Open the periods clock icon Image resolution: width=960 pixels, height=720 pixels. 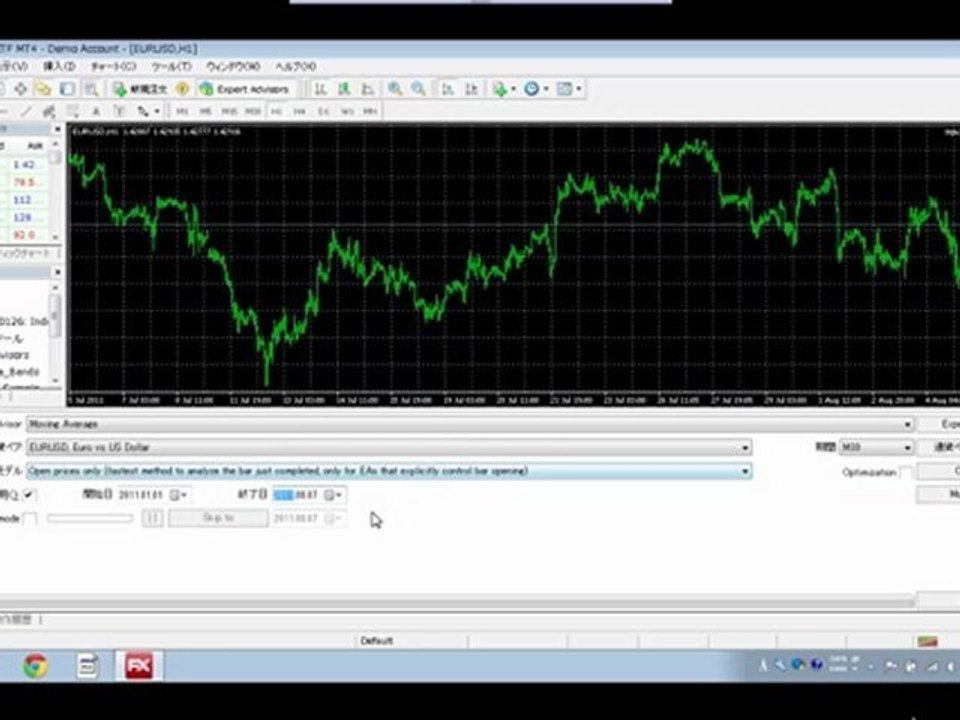(531, 89)
